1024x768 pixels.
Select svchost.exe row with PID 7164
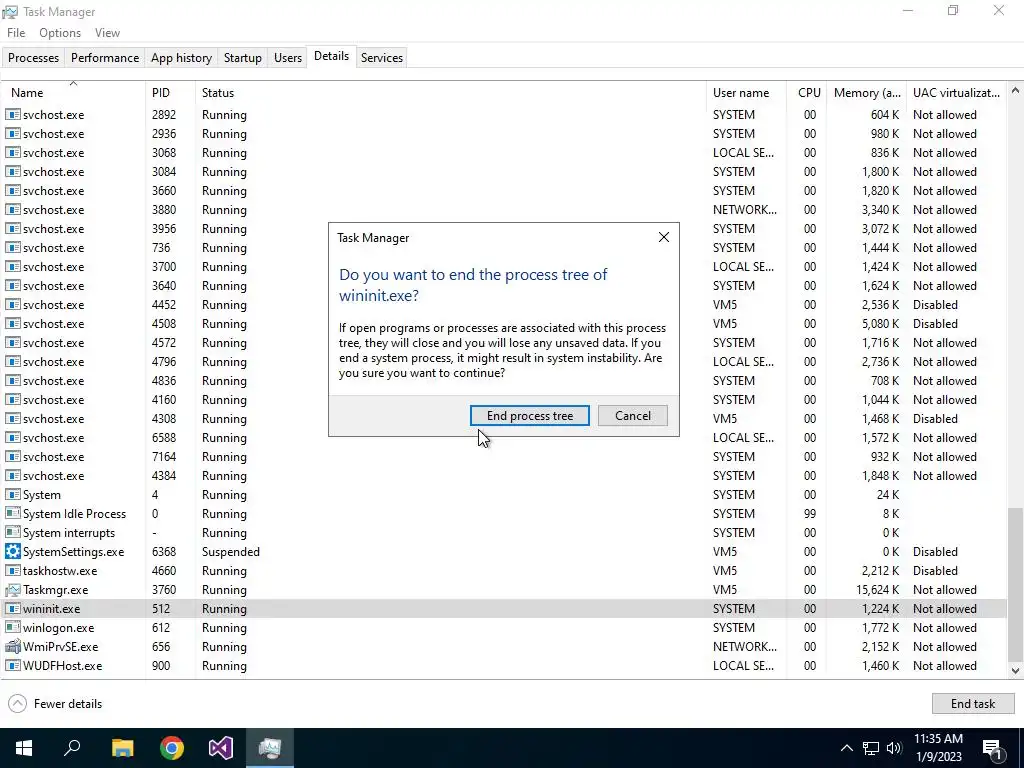click(x=504, y=456)
